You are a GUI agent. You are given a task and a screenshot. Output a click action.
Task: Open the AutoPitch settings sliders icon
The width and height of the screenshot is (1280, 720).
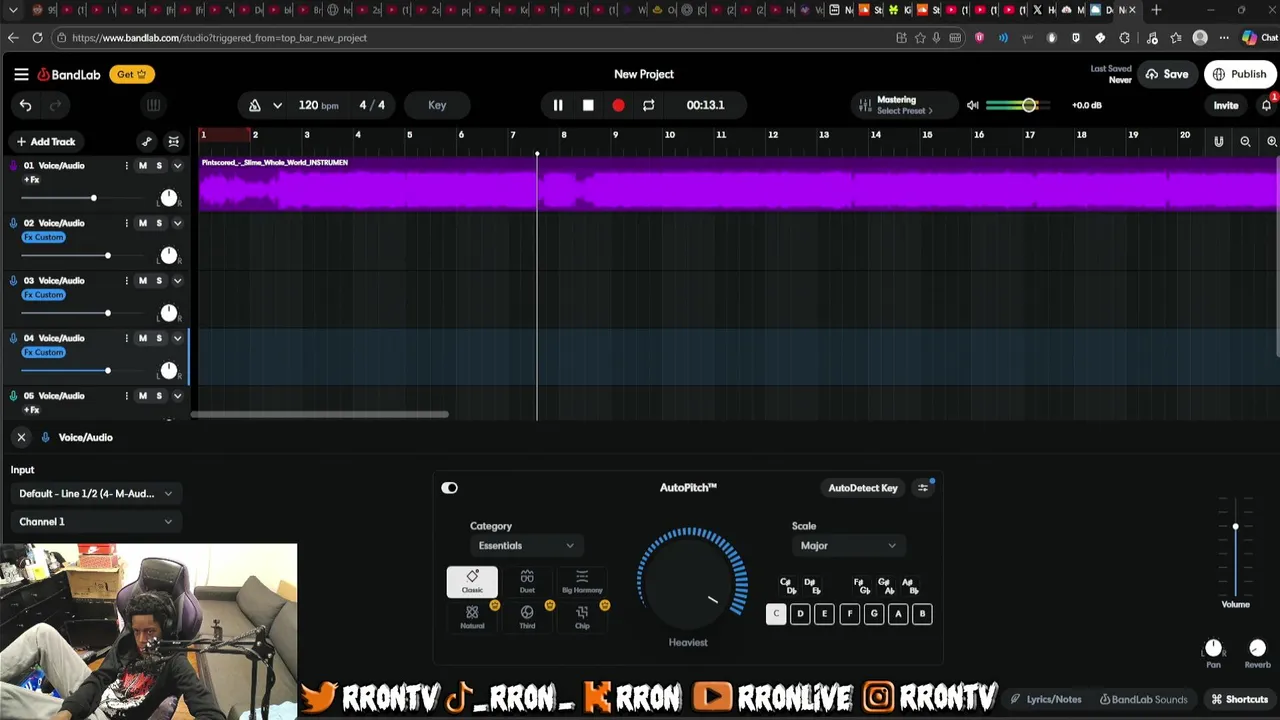click(923, 488)
